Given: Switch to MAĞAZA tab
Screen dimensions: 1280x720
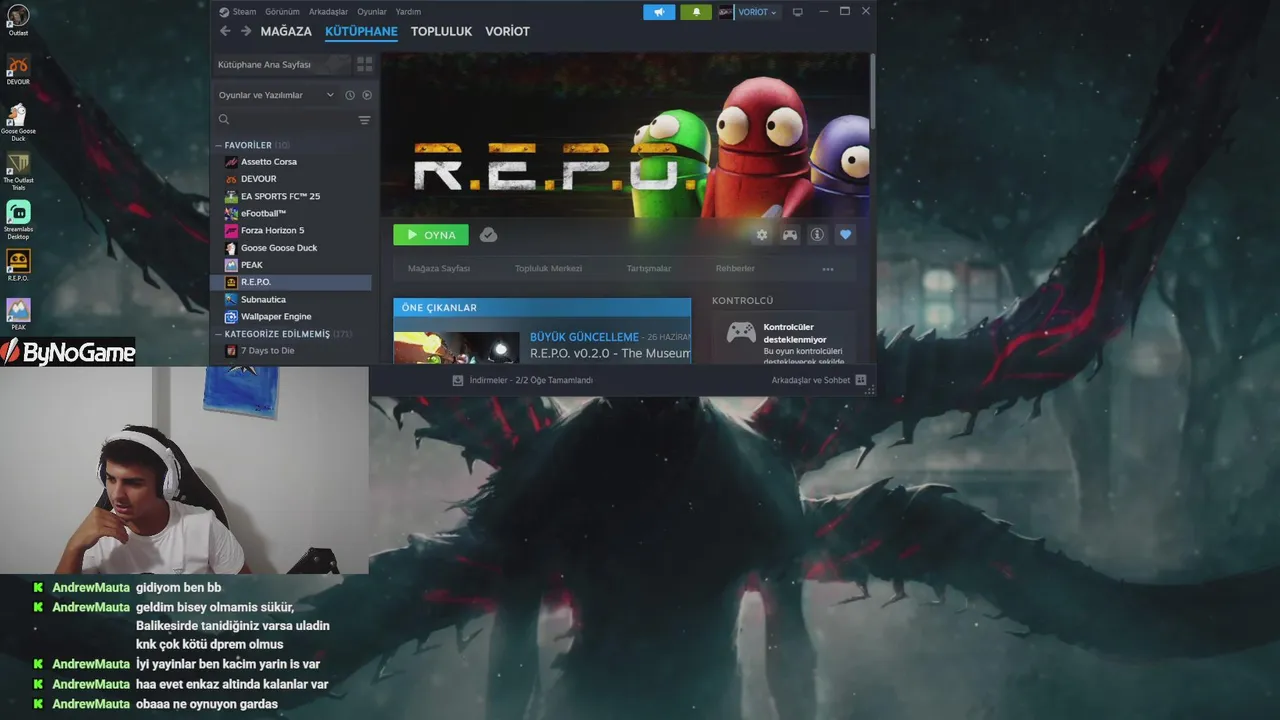Looking at the screenshot, I should point(286,31).
